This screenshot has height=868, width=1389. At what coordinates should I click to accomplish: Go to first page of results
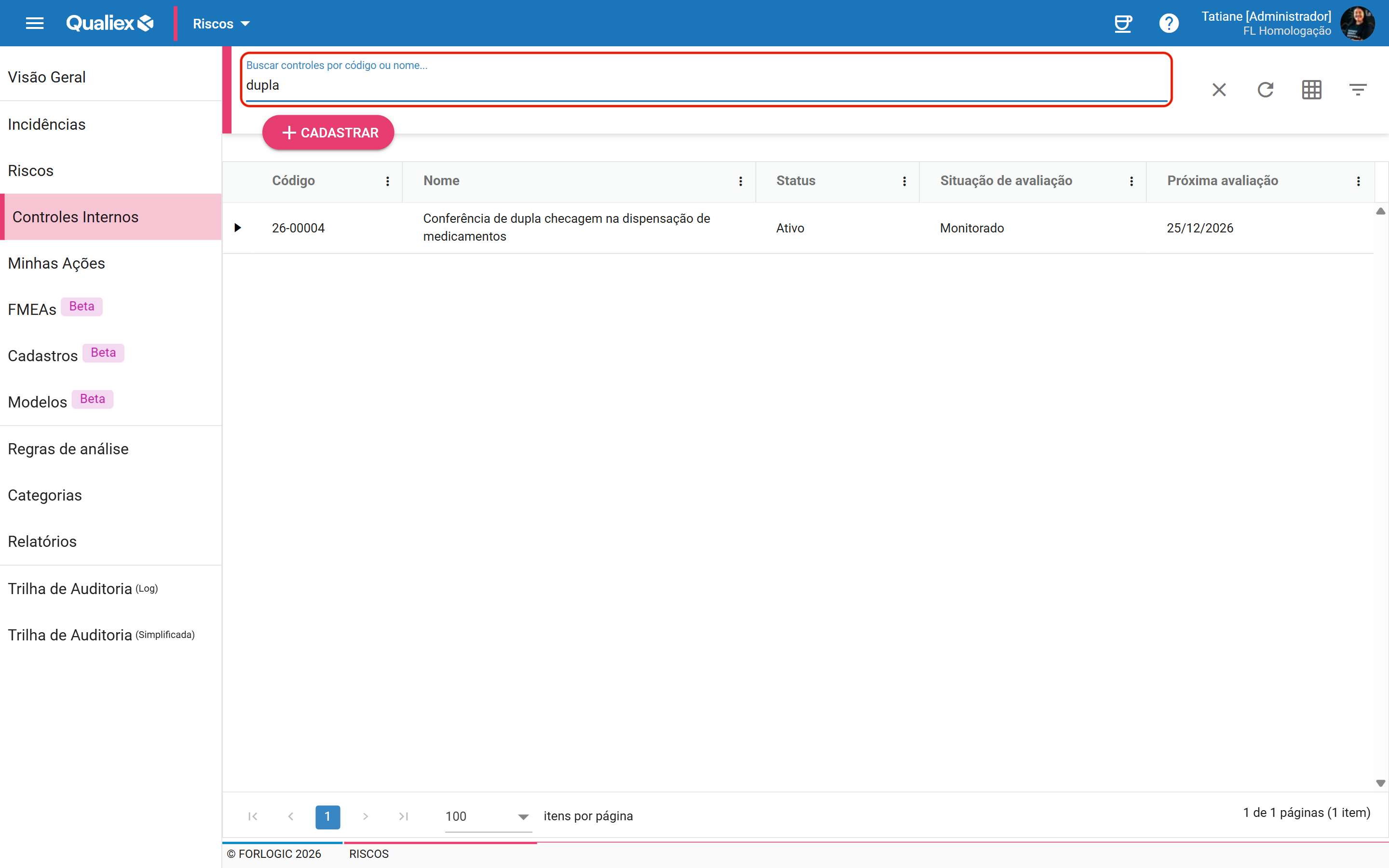coord(253,816)
